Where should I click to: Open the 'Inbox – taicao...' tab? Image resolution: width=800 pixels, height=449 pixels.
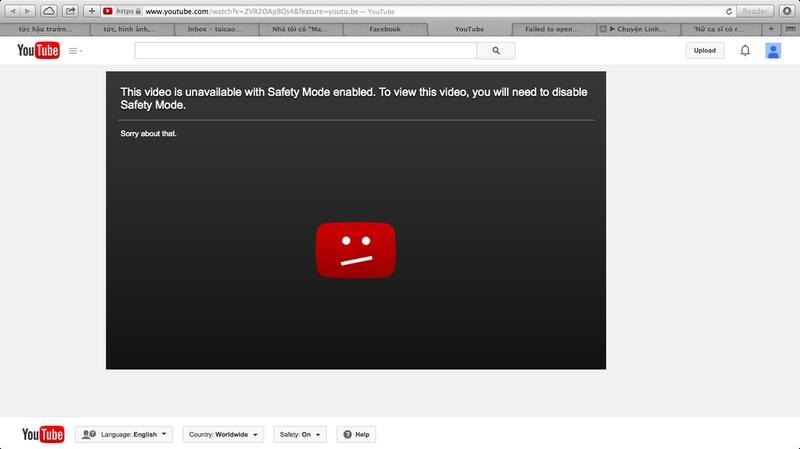pyautogui.click(x=217, y=29)
